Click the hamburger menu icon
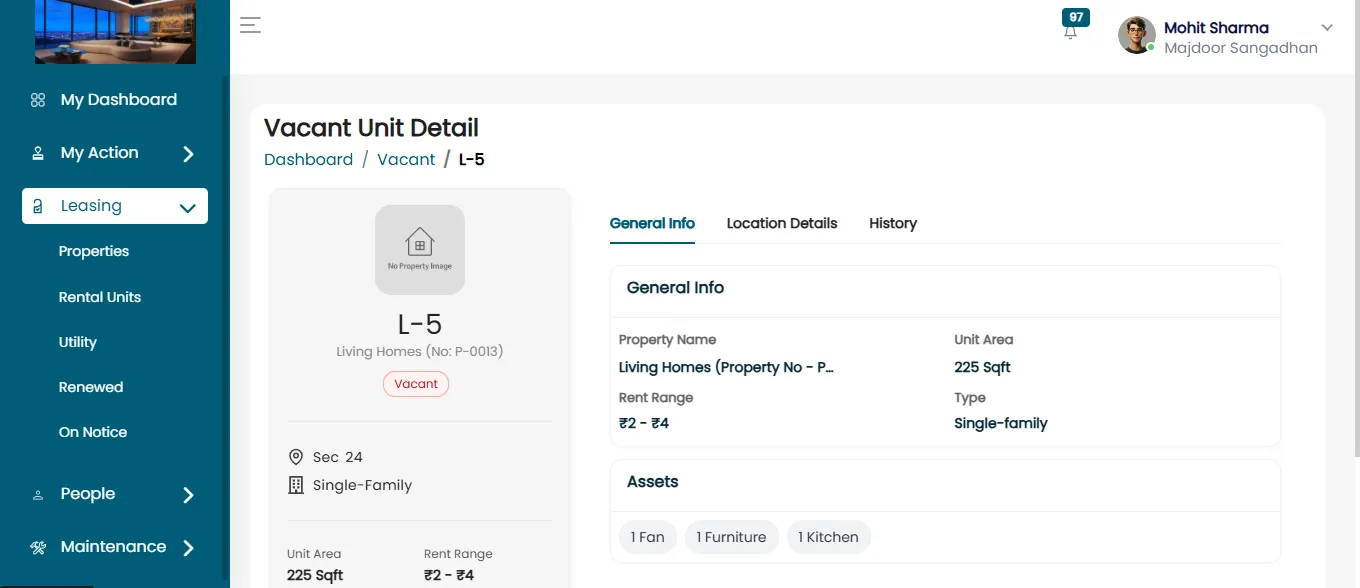This screenshot has height=588, width=1360. (x=250, y=26)
